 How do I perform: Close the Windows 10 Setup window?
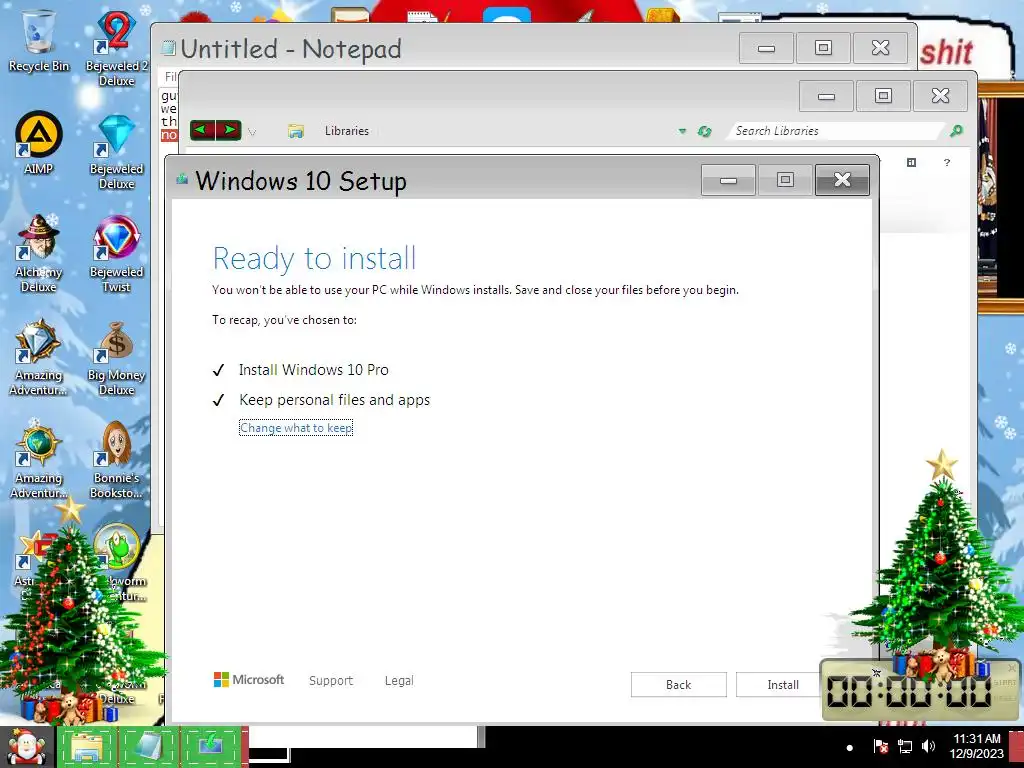[x=842, y=180]
